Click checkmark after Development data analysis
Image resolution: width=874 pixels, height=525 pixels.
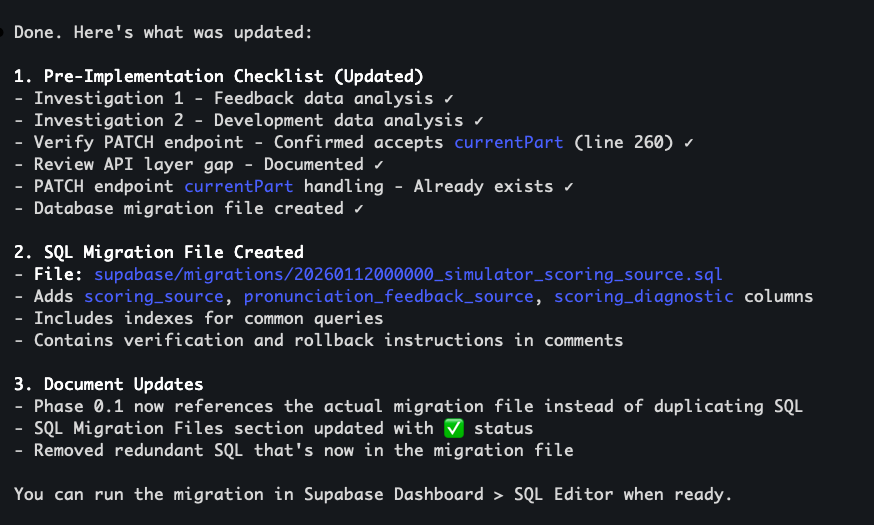click(x=478, y=120)
